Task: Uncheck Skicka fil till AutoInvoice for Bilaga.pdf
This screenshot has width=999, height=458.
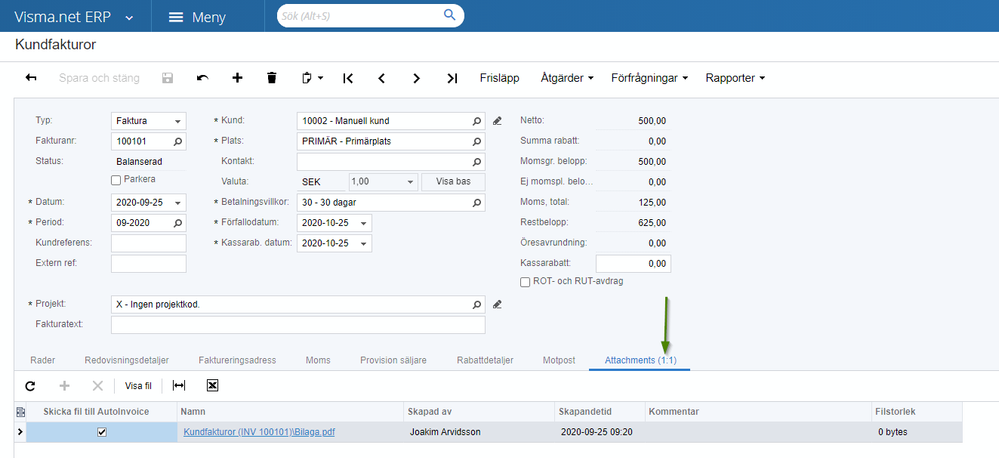Action: (101, 433)
